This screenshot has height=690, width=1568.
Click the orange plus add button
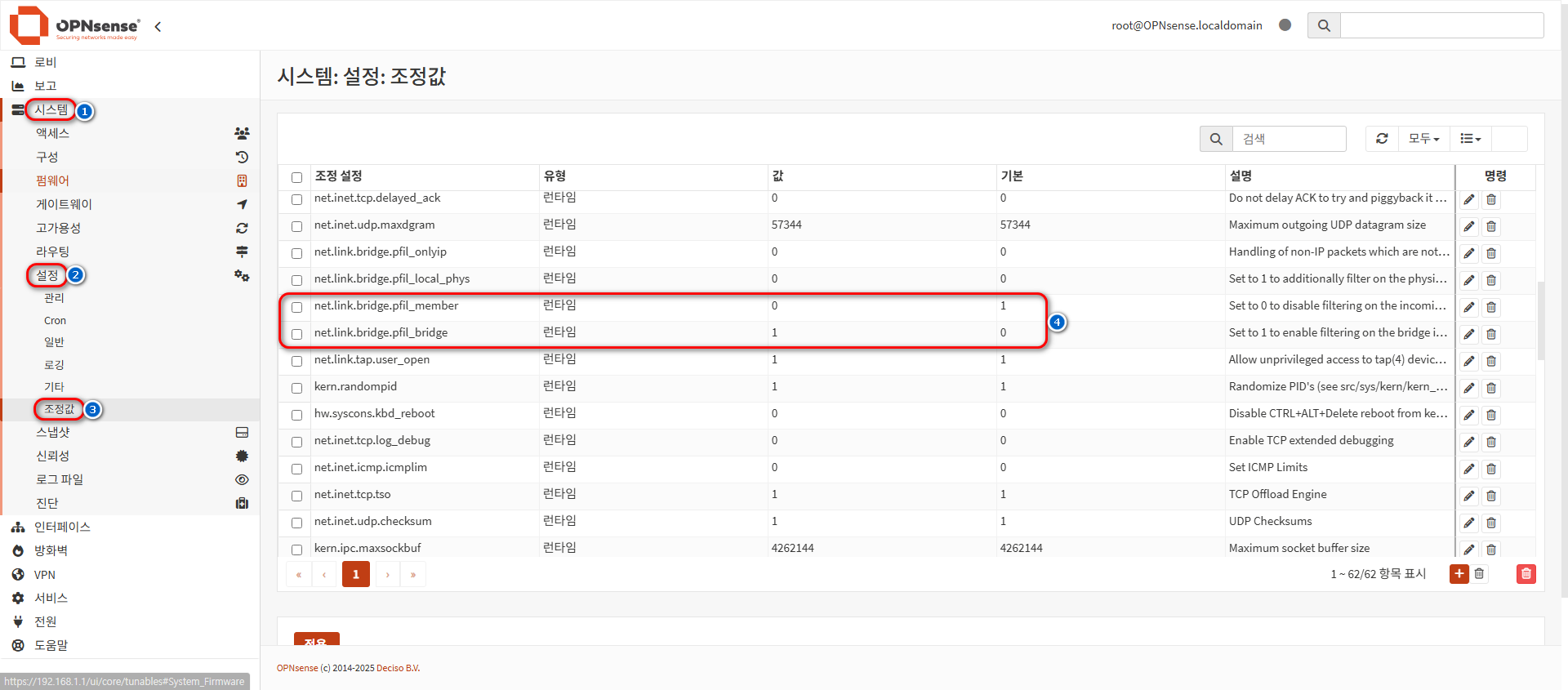click(x=1459, y=574)
